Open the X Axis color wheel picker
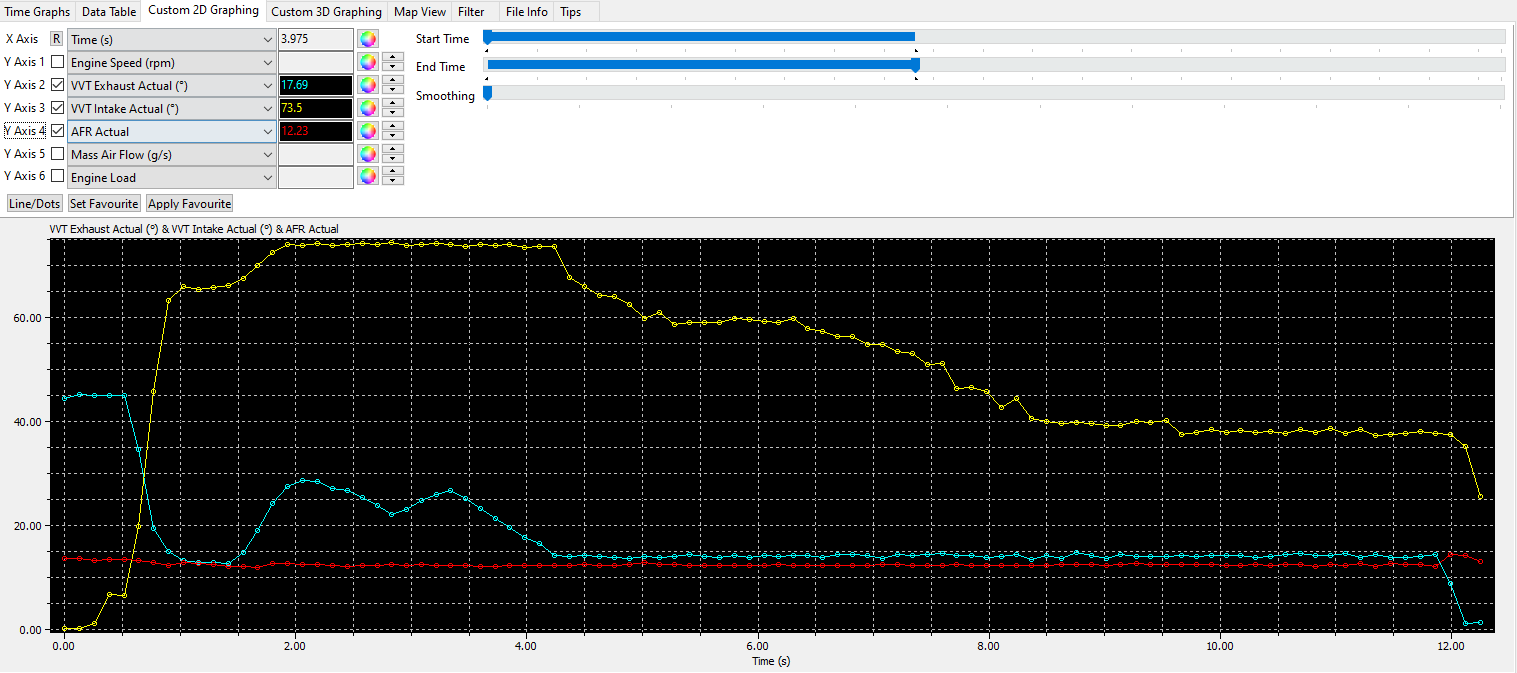This screenshot has height=673, width=1517. coord(368,39)
